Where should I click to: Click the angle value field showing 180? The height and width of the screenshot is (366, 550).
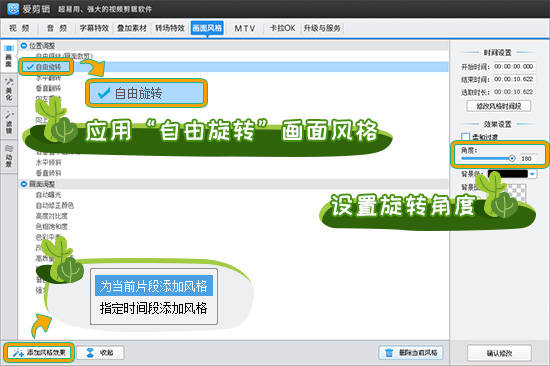[526, 159]
